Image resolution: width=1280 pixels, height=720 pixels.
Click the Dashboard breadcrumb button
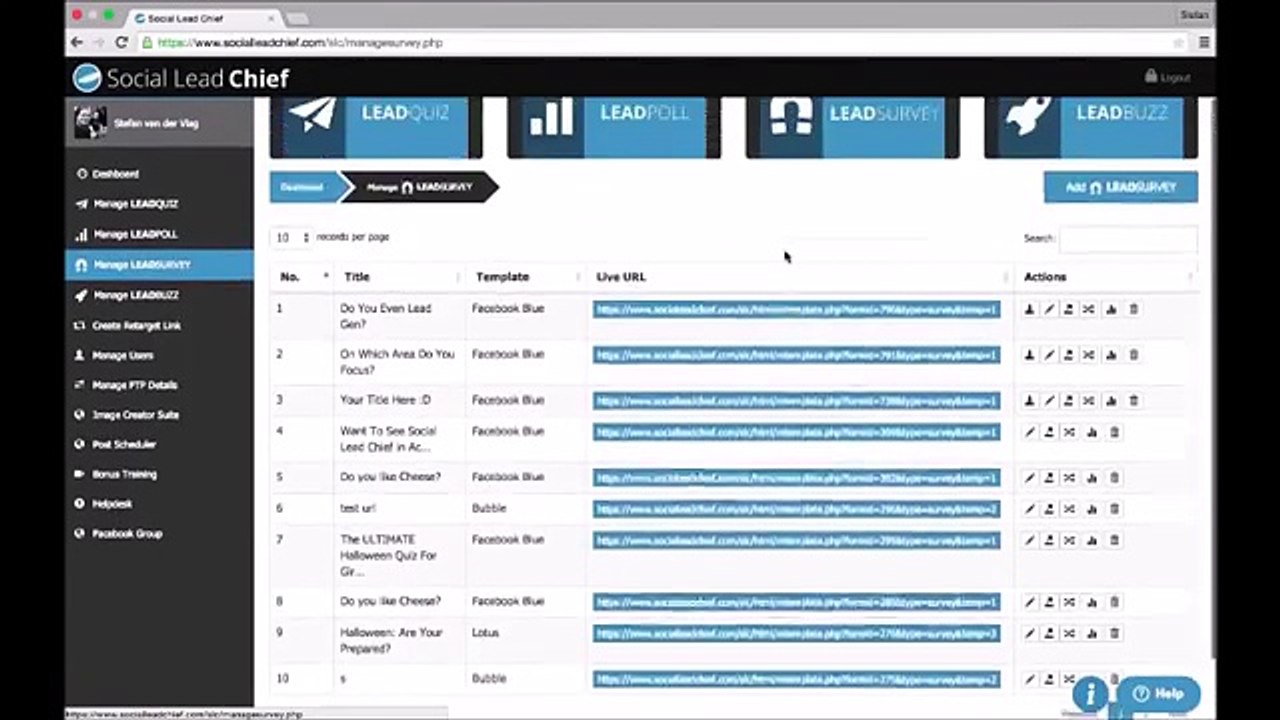[x=303, y=187]
